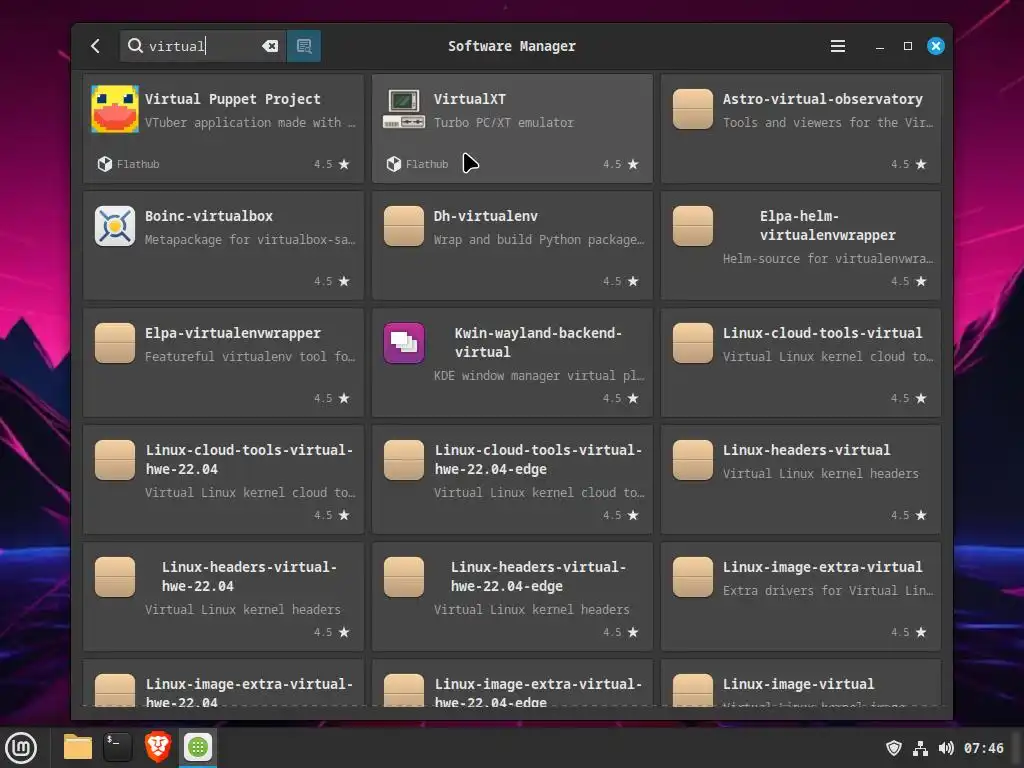Click 'Wrap and build Python package…' description
1024x768 pixels.
(x=539, y=240)
